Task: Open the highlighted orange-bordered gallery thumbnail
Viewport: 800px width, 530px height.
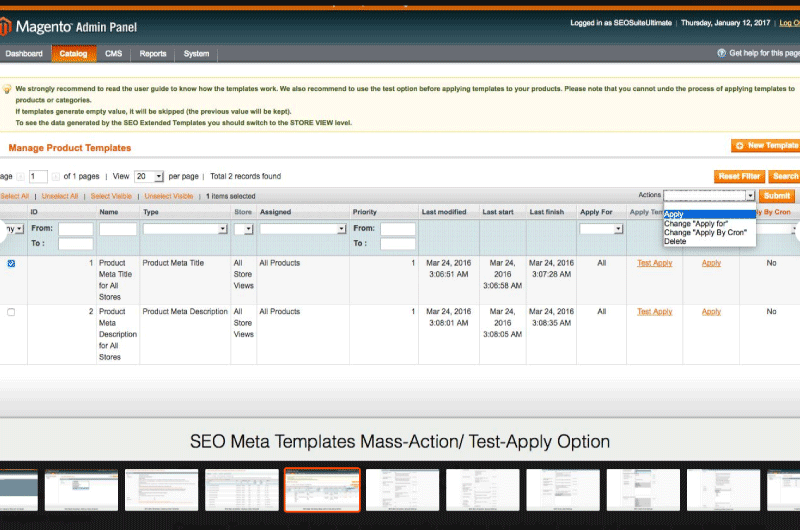Action: [322, 490]
